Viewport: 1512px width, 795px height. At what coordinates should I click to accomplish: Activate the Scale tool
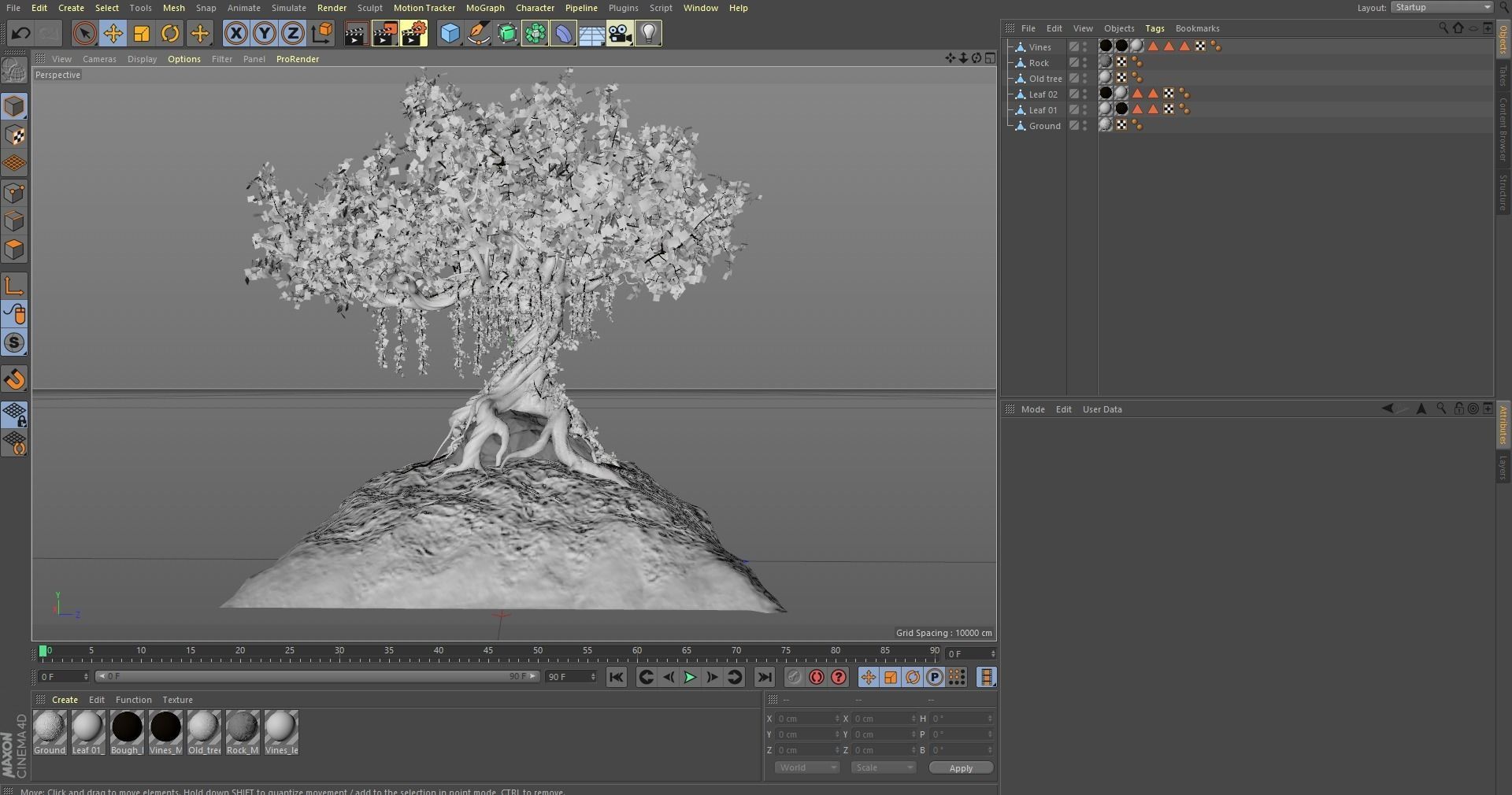[x=142, y=33]
